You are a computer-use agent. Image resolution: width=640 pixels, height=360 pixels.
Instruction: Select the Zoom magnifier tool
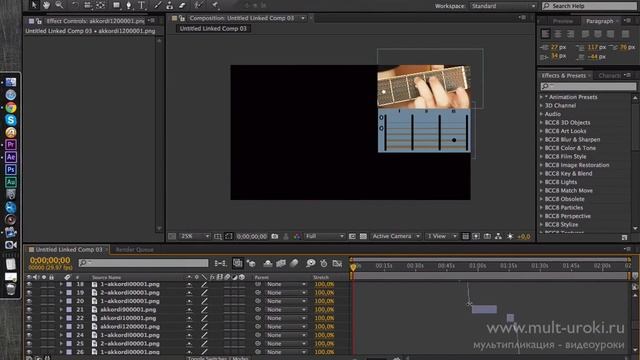[60, 5]
